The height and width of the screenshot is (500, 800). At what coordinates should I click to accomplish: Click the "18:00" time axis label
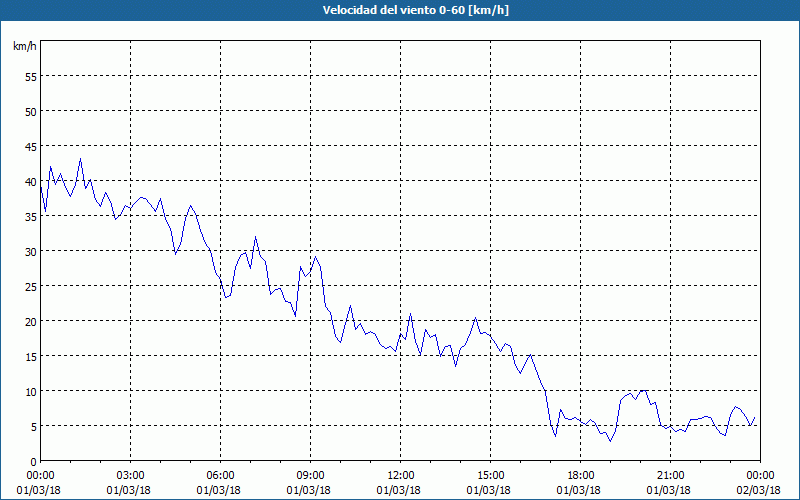[x=581, y=476]
